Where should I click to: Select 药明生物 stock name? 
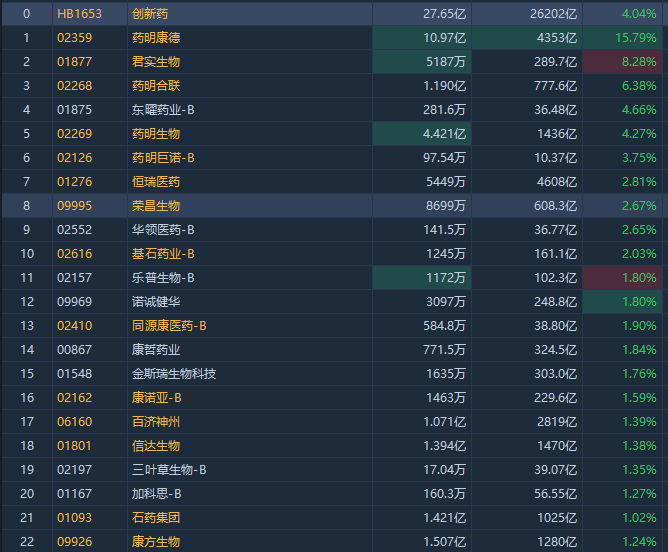(x=156, y=134)
